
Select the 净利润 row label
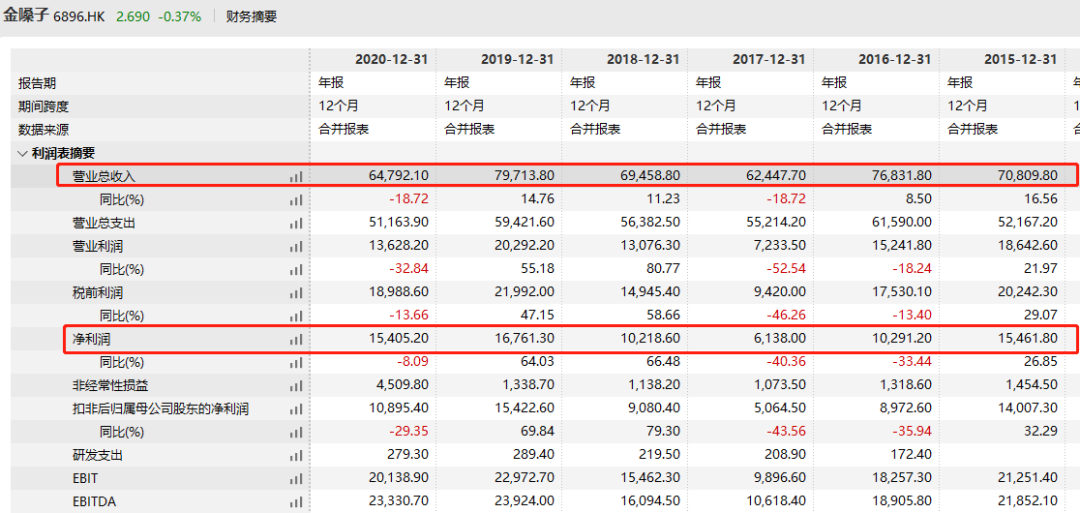point(92,339)
